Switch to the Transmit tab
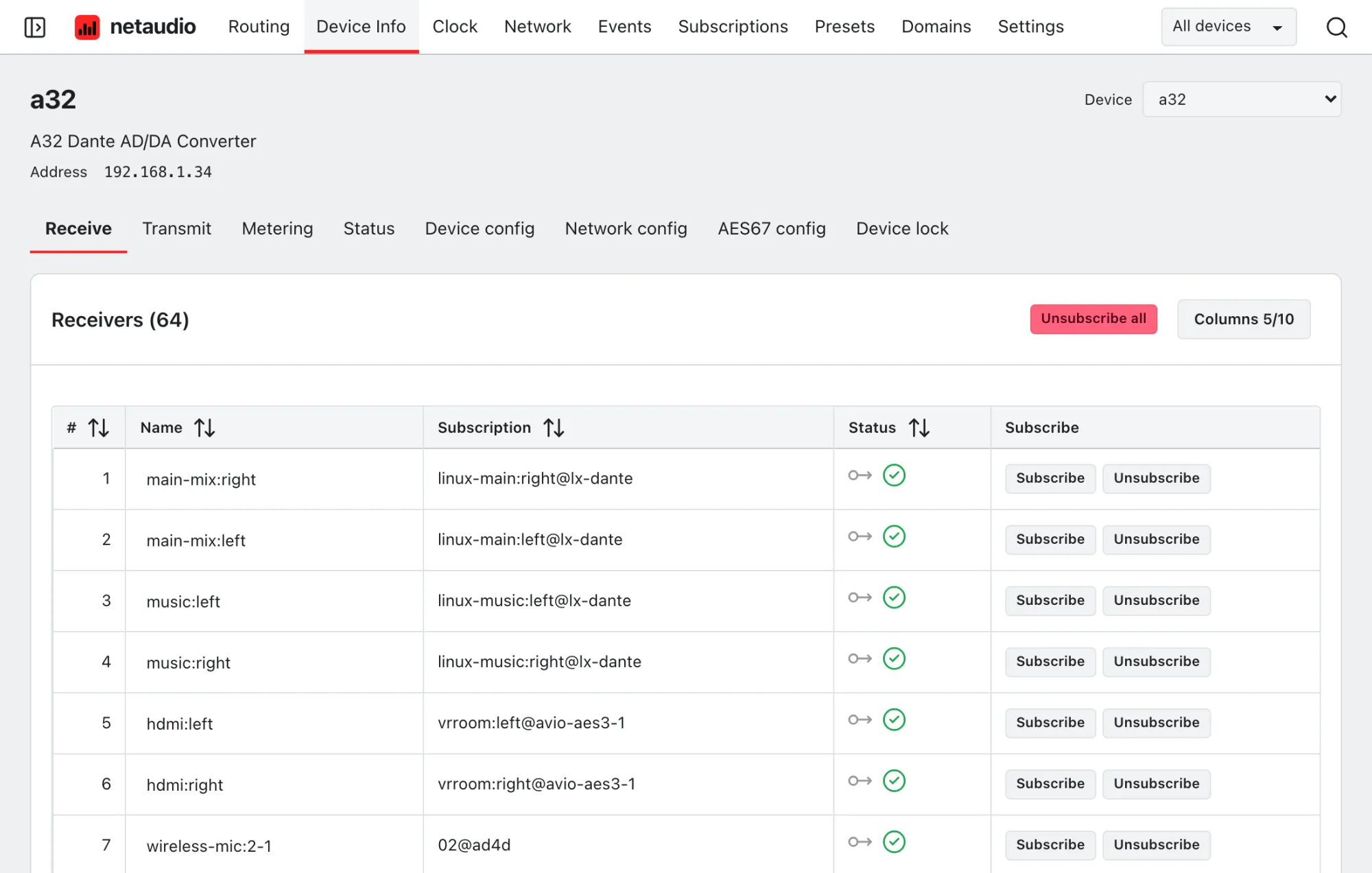The height and width of the screenshot is (873, 1372). click(176, 228)
